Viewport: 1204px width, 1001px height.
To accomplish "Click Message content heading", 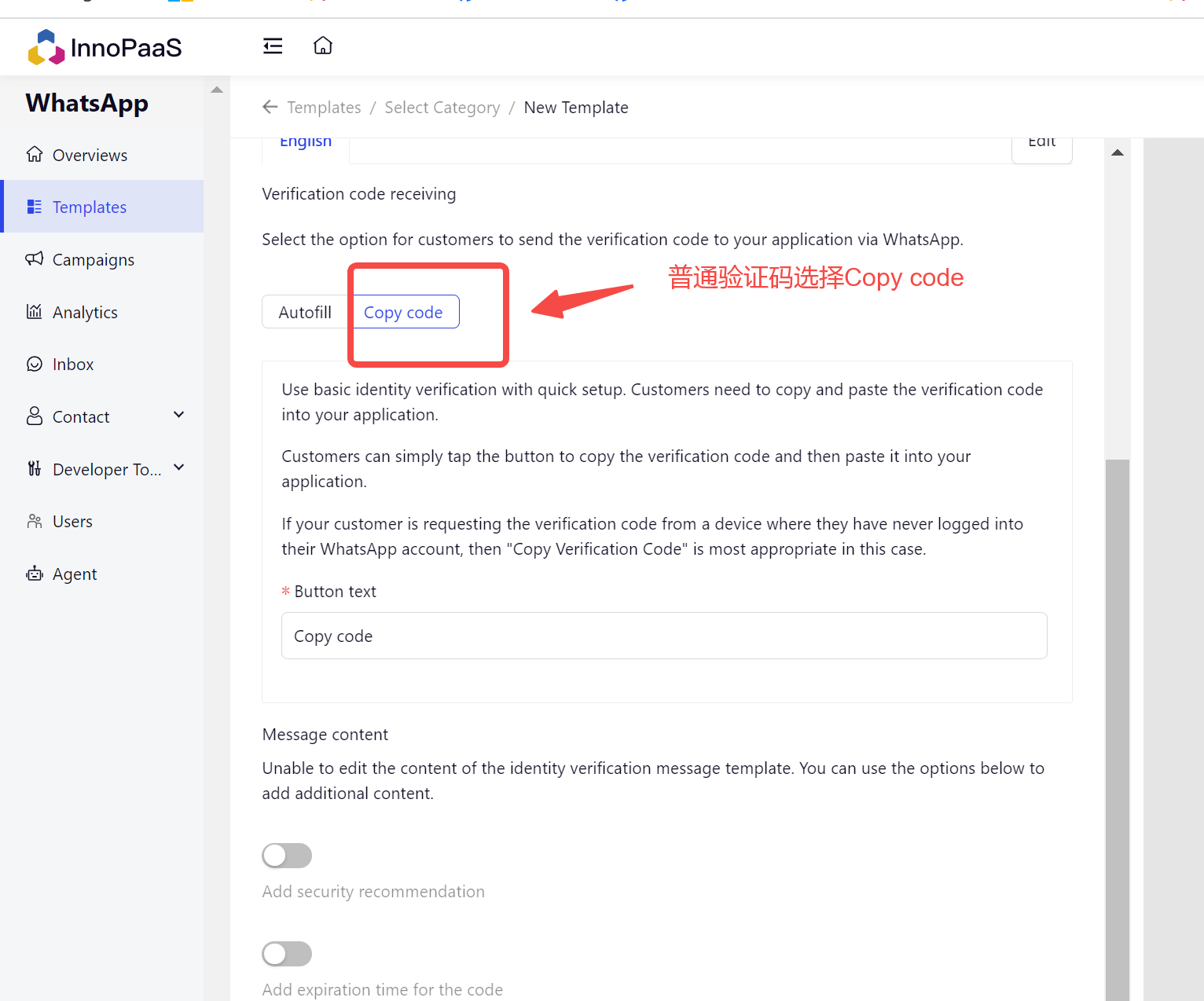I will pos(325,734).
